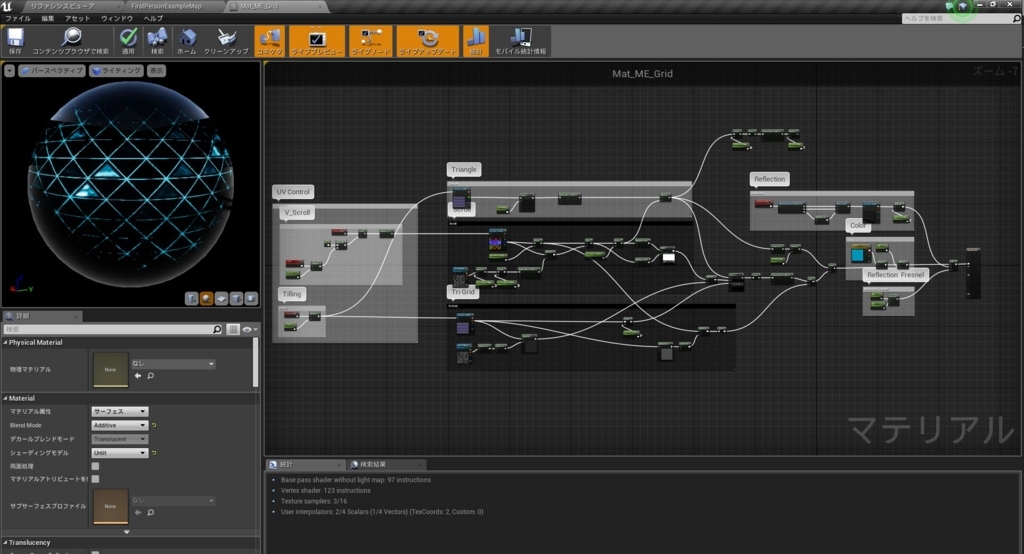Select the cyan color node in Color group
The height and width of the screenshot is (554, 1024).
click(860, 254)
